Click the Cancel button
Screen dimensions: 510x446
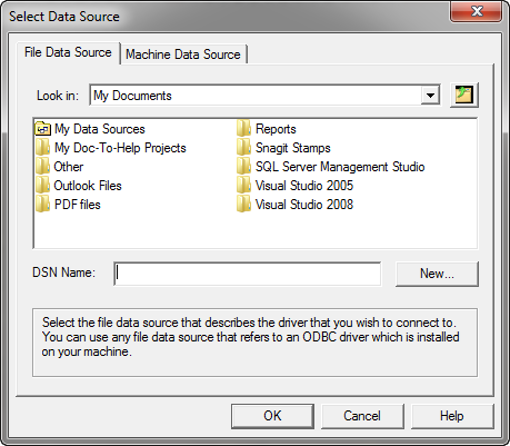pyautogui.click(x=362, y=416)
